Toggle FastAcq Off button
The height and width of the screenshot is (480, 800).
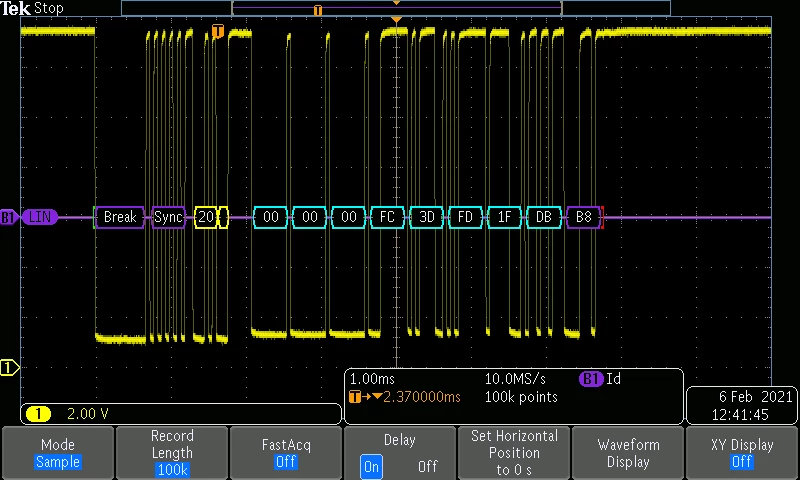[x=286, y=453]
